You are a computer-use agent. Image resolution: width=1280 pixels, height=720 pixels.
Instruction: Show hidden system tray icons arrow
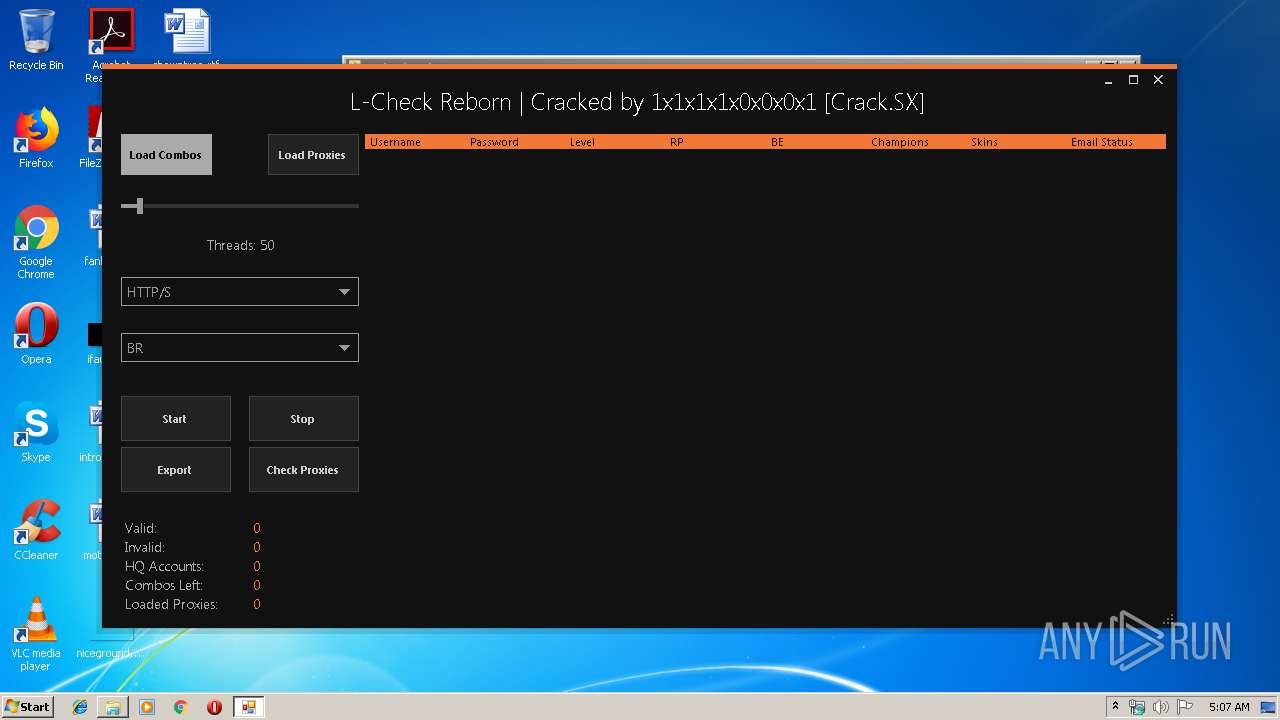(1115, 707)
